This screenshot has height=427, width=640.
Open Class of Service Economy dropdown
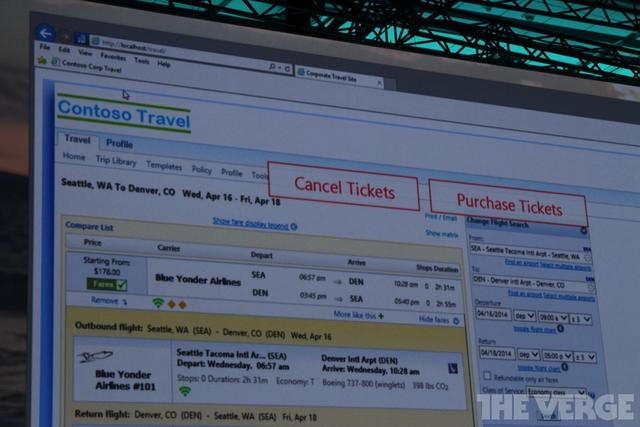(556, 391)
